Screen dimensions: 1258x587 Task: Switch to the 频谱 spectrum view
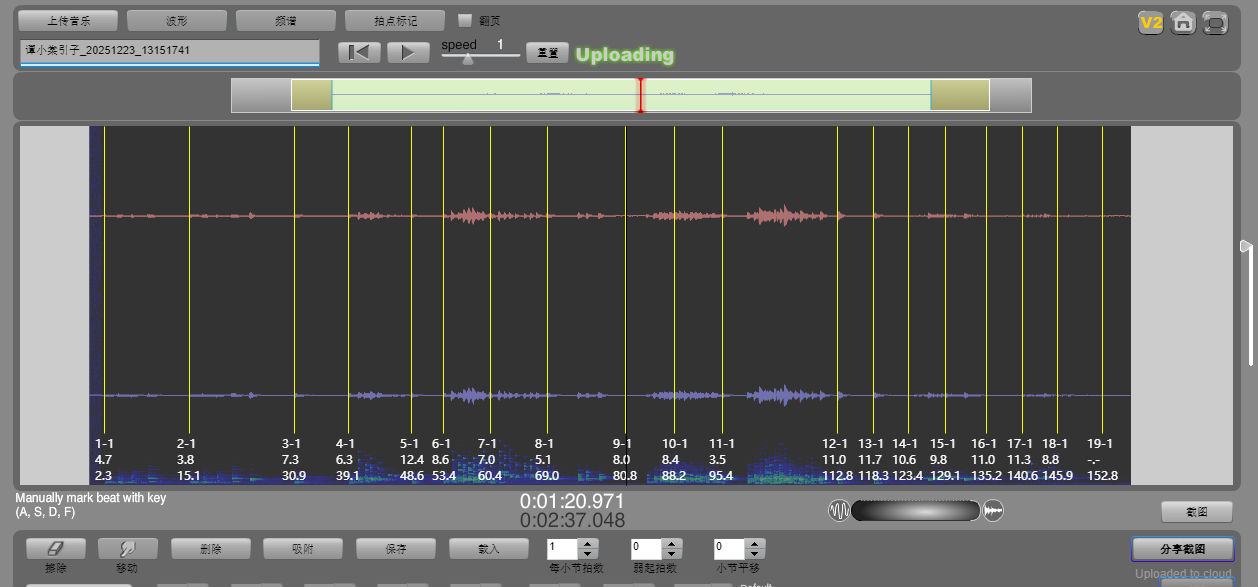coord(285,20)
